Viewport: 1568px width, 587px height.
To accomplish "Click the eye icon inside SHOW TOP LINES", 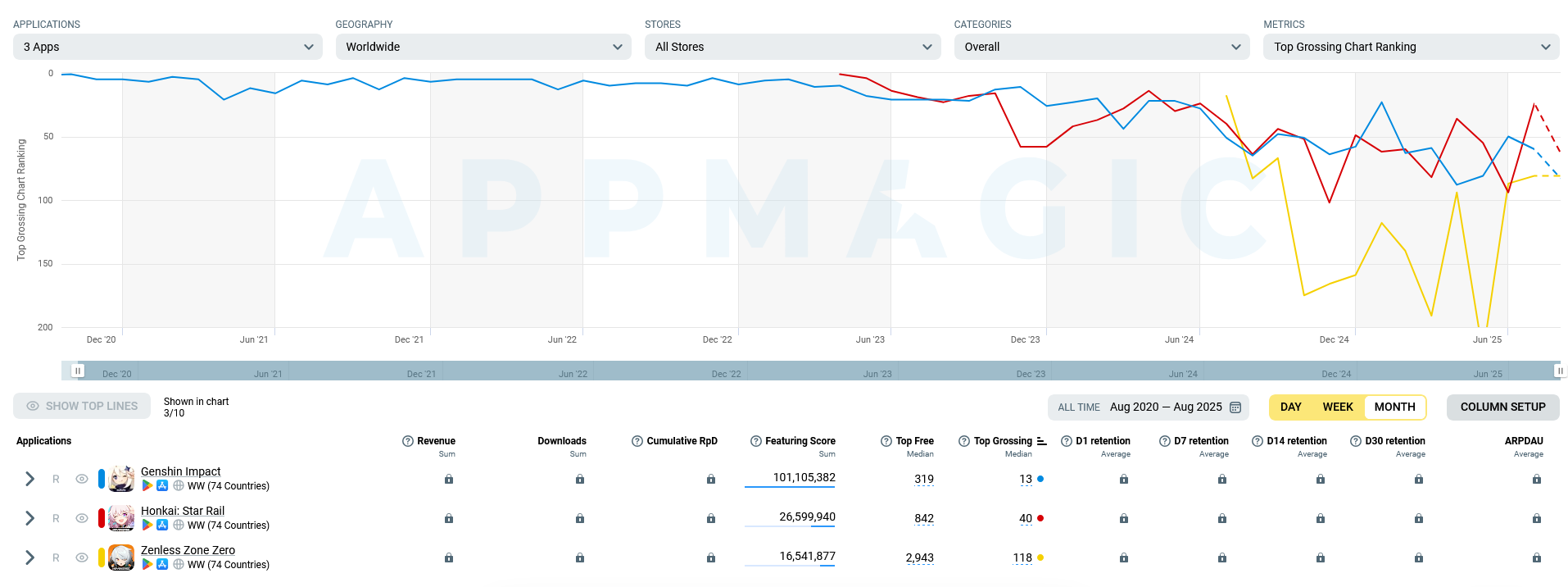I will 33,406.
